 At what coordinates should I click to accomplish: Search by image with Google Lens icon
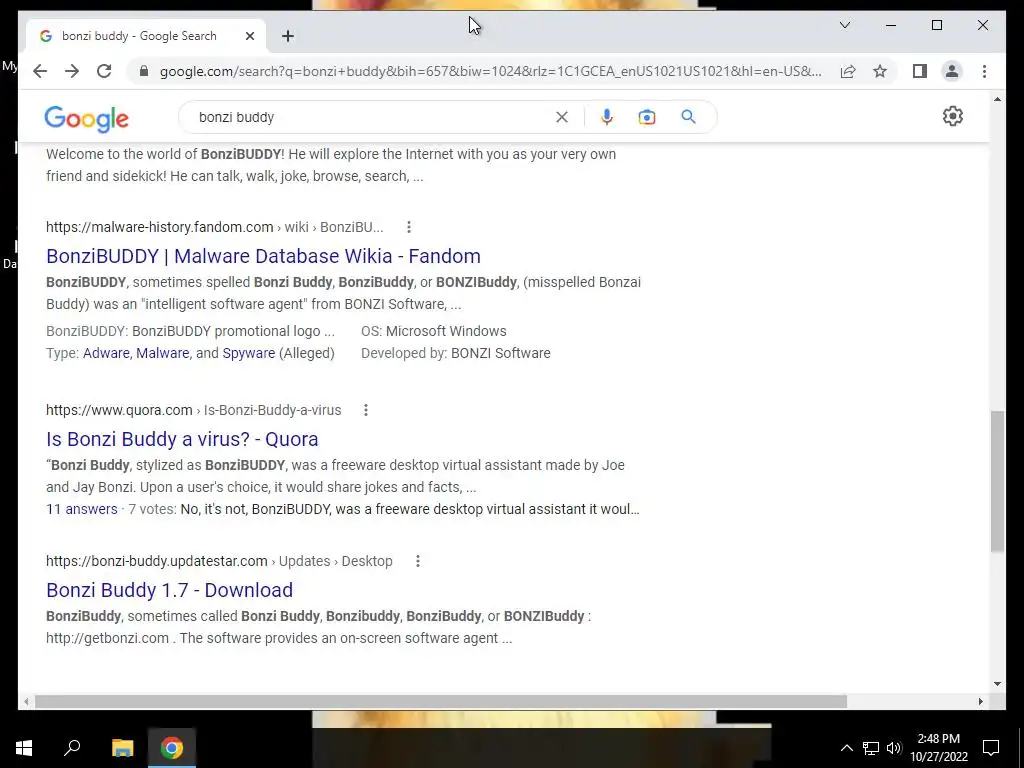click(647, 117)
